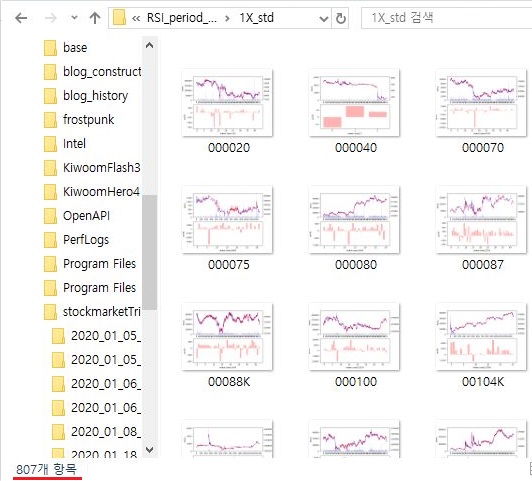Select the stockmarketTri folder
The width and height of the screenshot is (532, 481).
pos(102,312)
